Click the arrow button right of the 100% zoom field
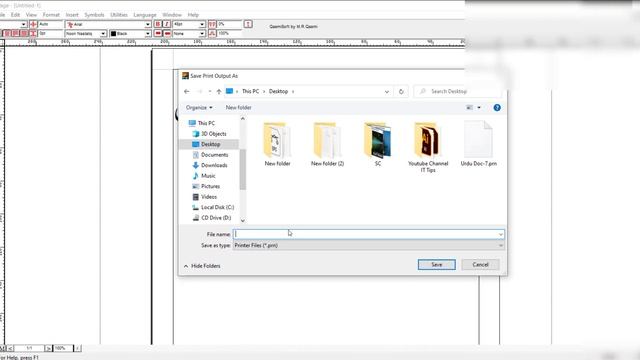 pyautogui.click(x=77, y=348)
